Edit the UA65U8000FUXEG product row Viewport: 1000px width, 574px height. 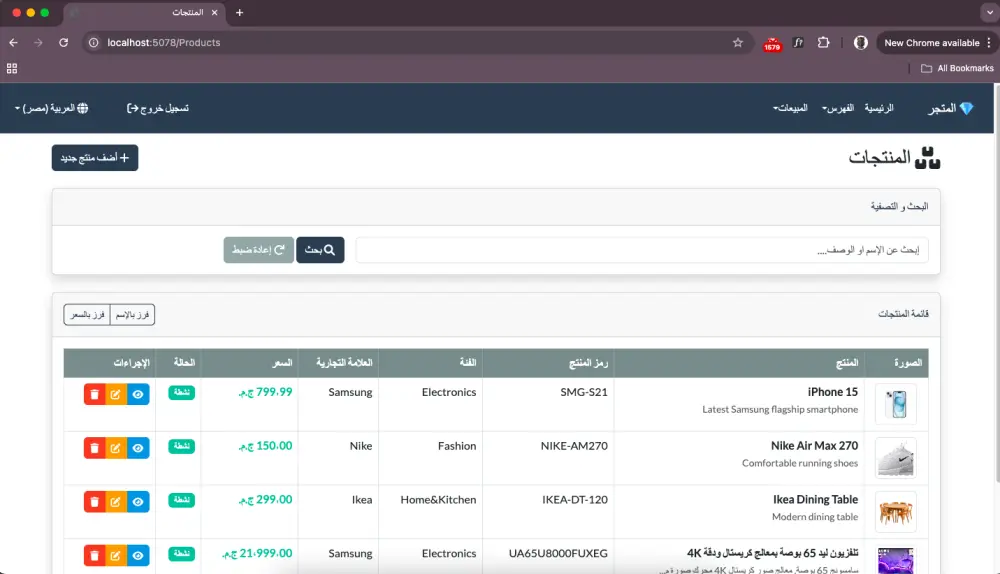115,556
